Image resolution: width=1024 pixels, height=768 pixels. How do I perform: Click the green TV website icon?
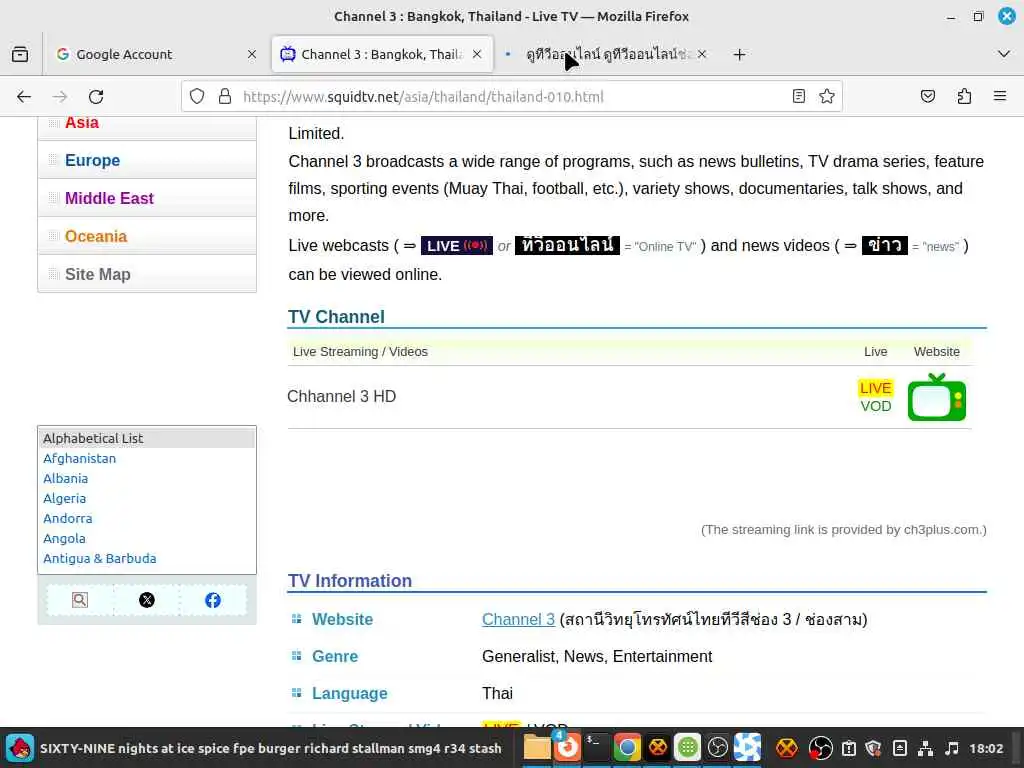click(x=936, y=397)
